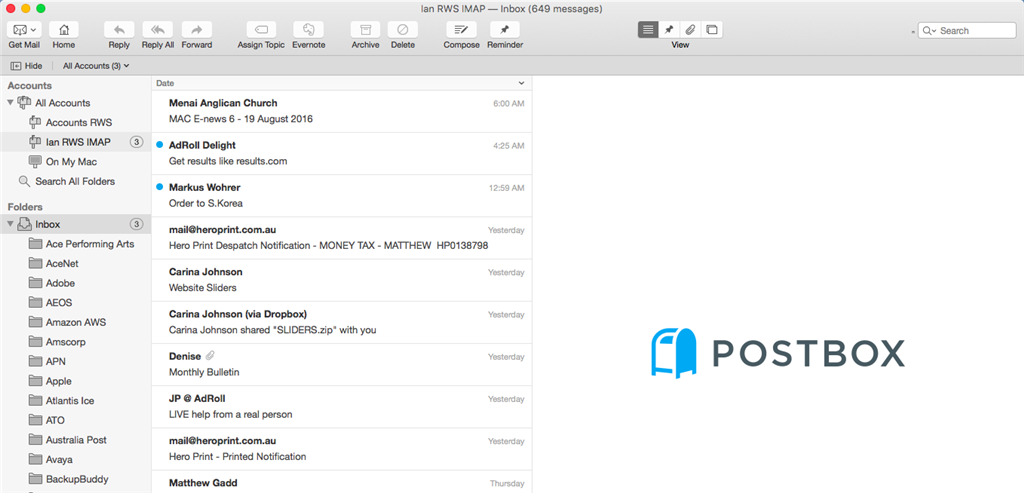
Task: Open JP @ AdRoll LIVE help email
Action: point(342,407)
